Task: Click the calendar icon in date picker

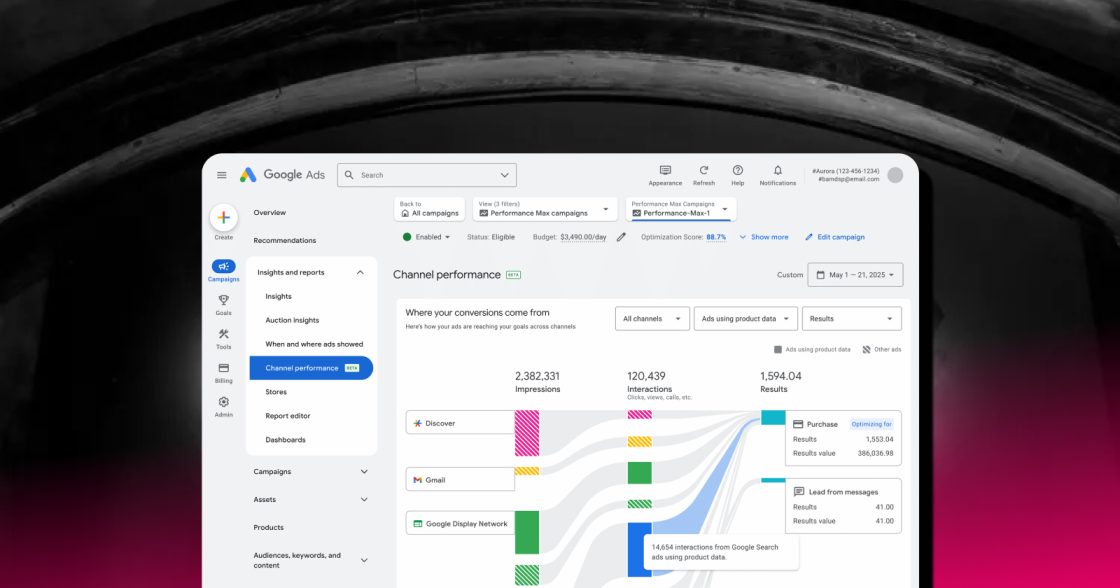Action: tap(821, 275)
